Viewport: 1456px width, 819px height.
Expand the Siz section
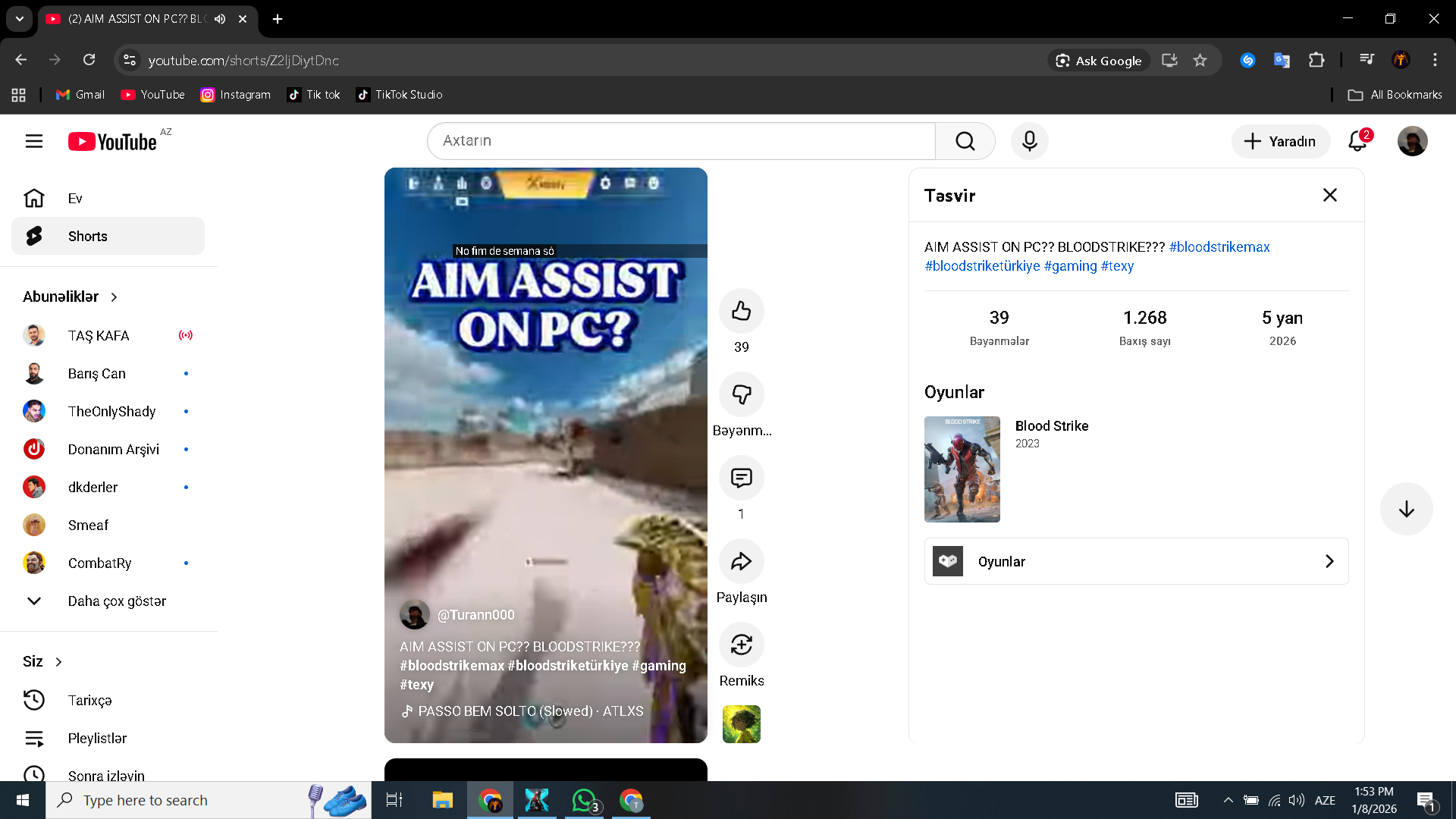tap(42, 661)
